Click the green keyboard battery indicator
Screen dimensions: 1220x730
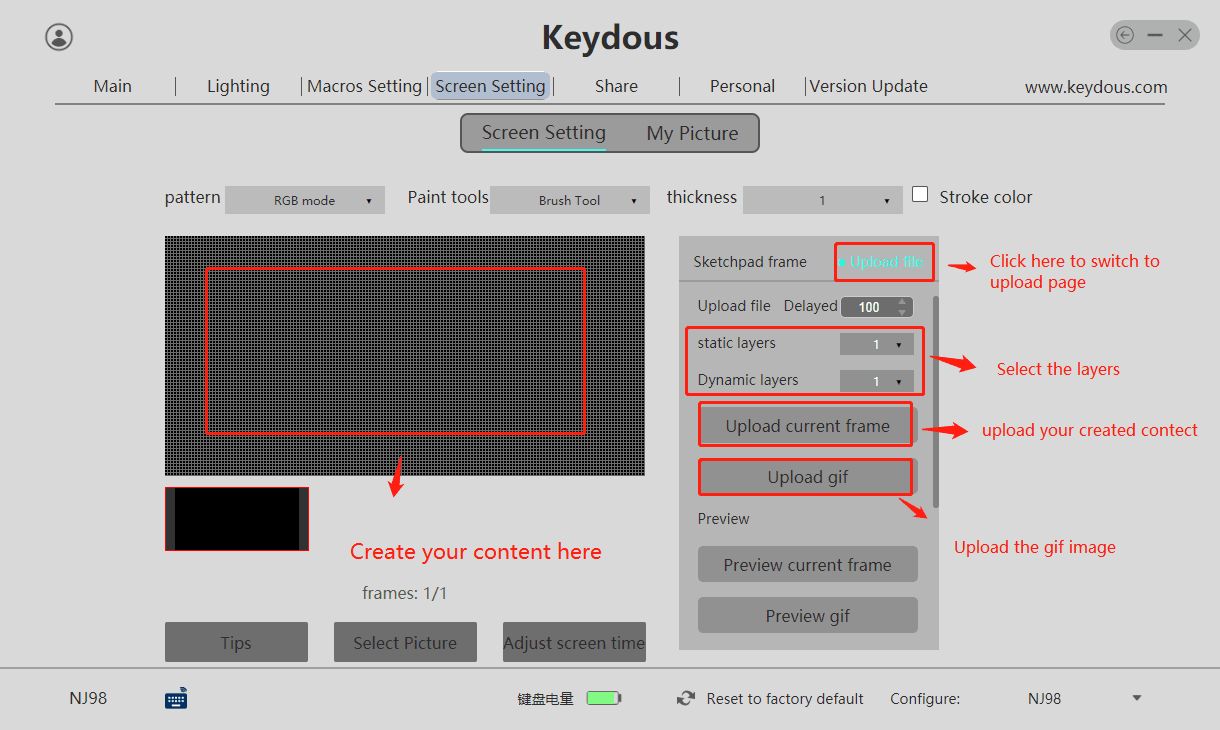(603, 699)
